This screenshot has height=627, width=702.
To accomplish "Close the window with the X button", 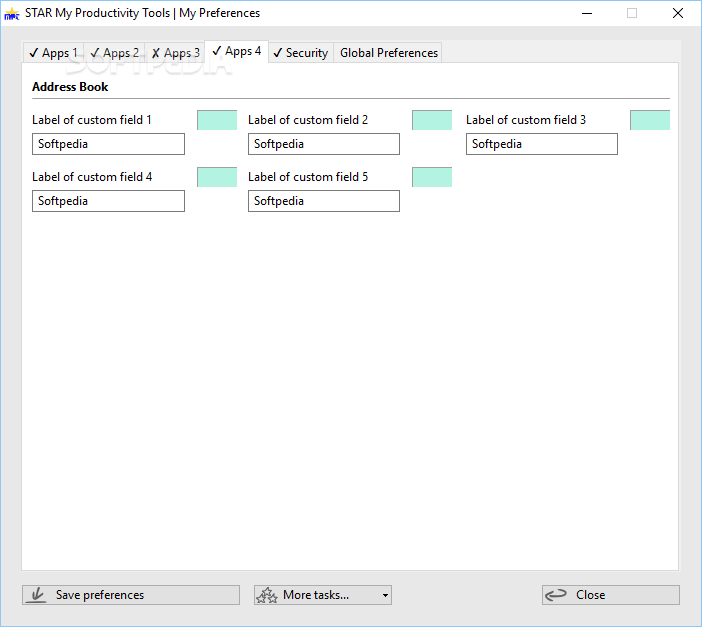I will tap(678, 13).
